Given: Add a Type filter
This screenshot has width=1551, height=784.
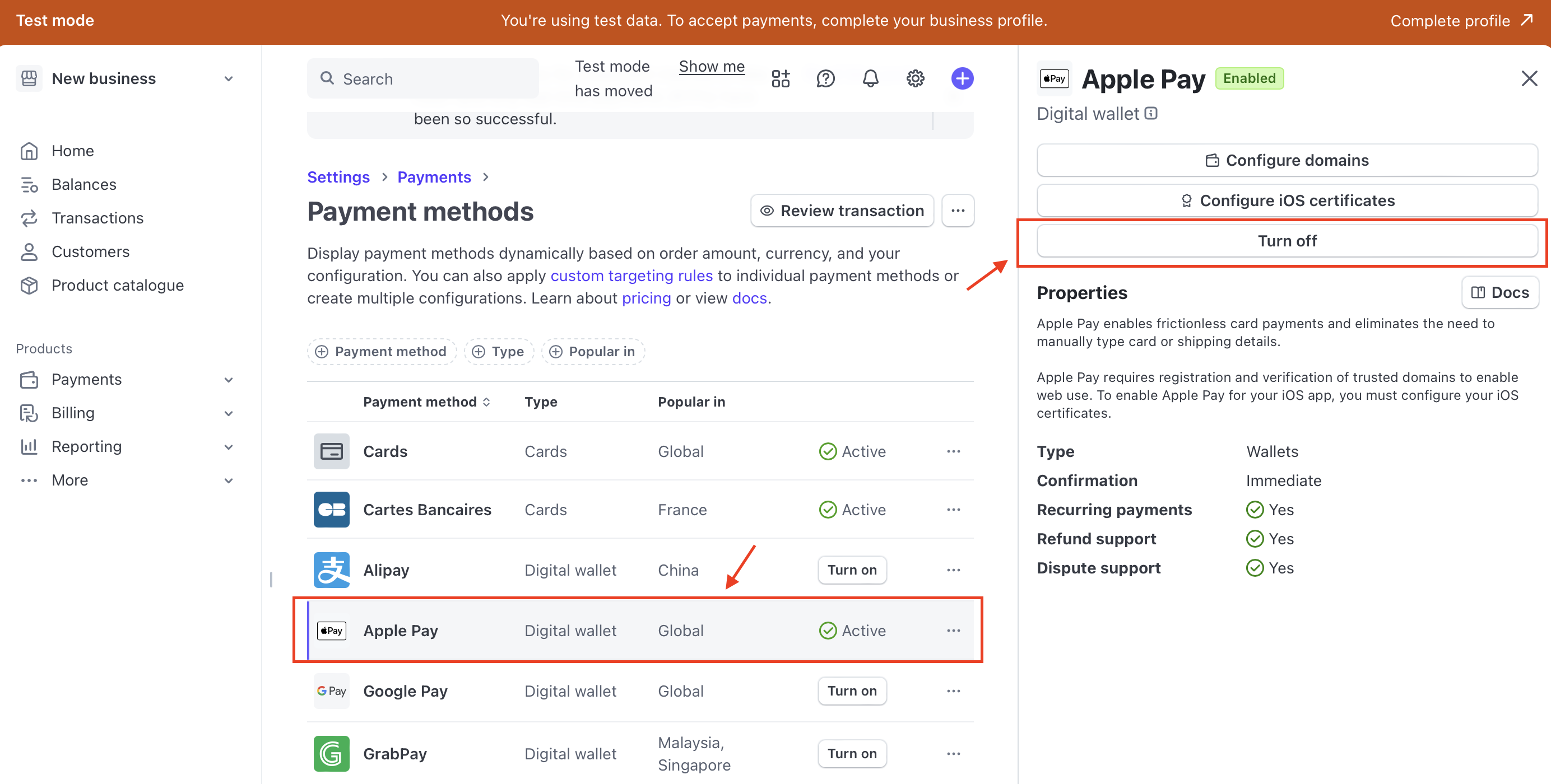Looking at the screenshot, I should pos(499,351).
